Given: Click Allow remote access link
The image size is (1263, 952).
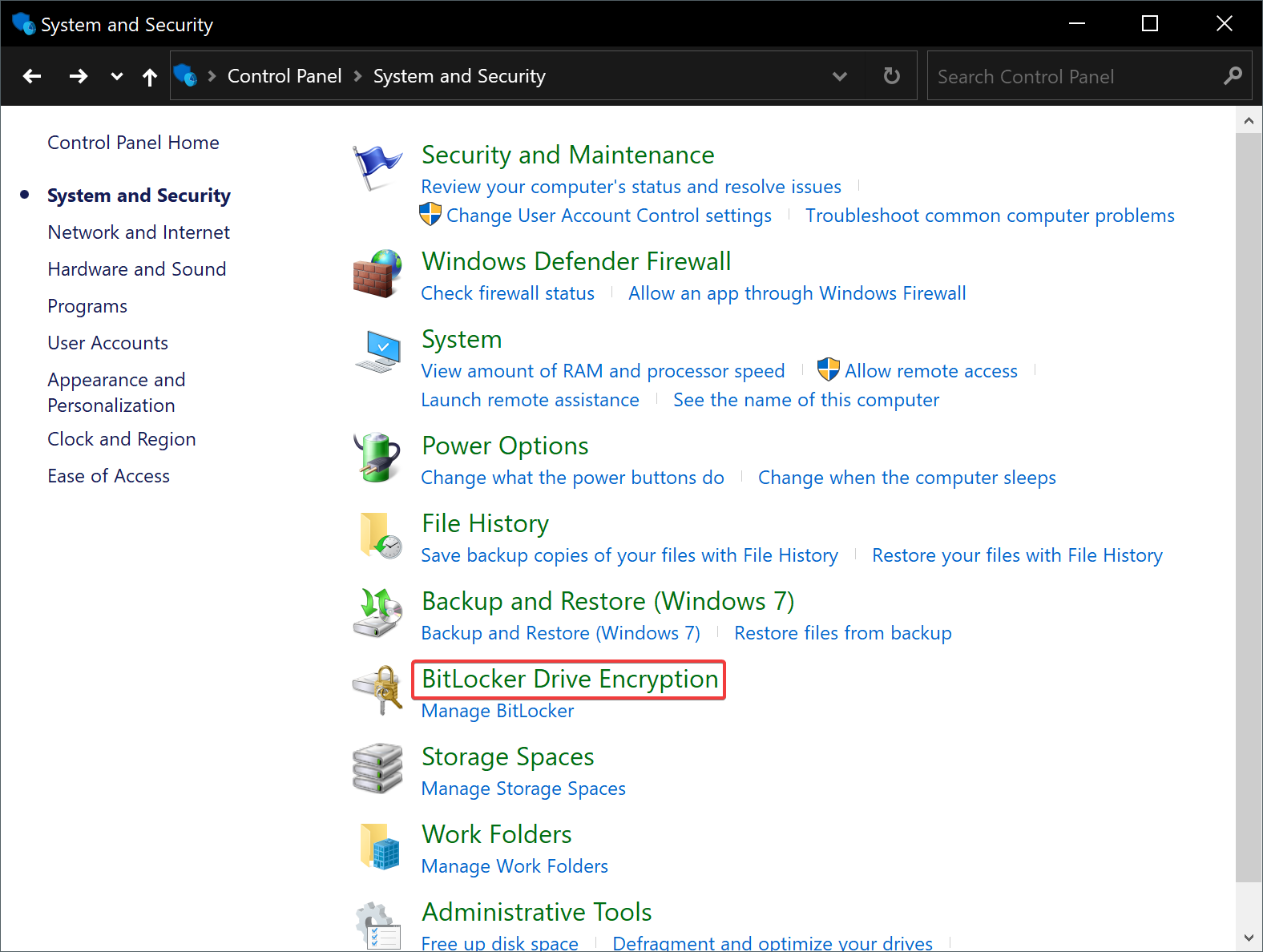Looking at the screenshot, I should click(931, 371).
